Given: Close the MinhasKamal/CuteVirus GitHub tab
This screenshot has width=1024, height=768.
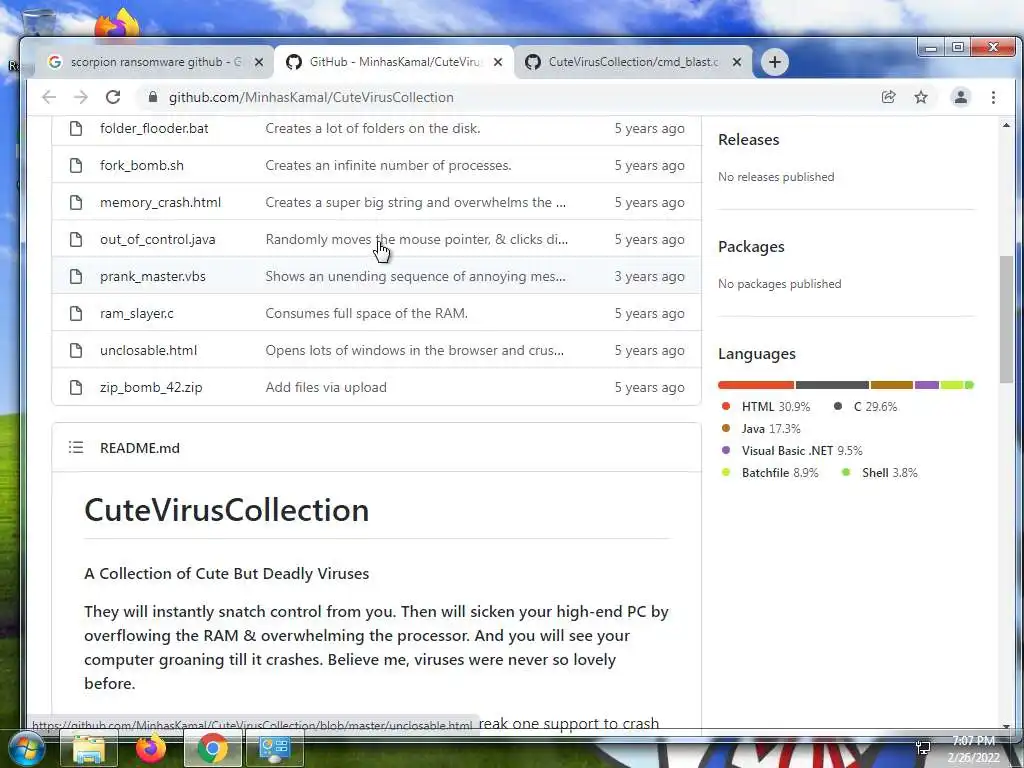Looking at the screenshot, I should 498,62.
